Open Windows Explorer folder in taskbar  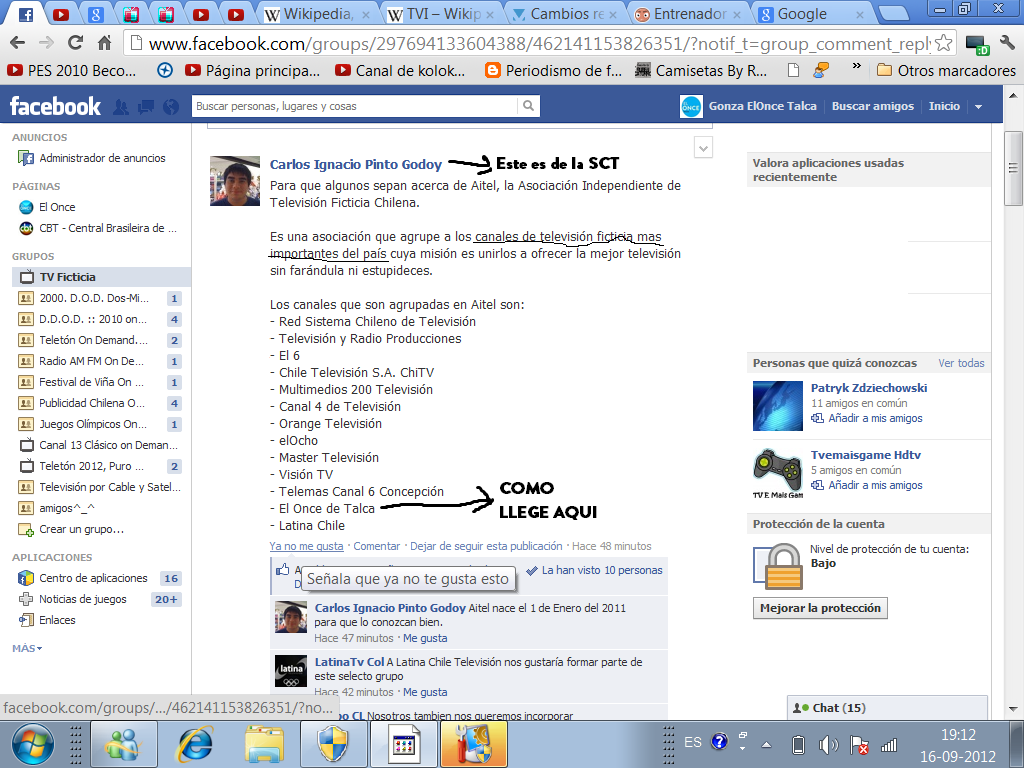click(x=264, y=744)
